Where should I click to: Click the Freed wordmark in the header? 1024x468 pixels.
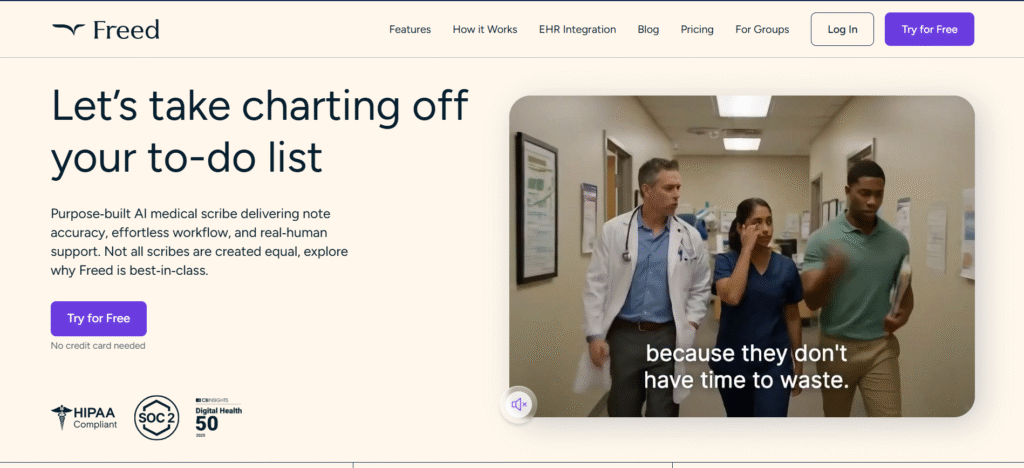click(x=126, y=30)
